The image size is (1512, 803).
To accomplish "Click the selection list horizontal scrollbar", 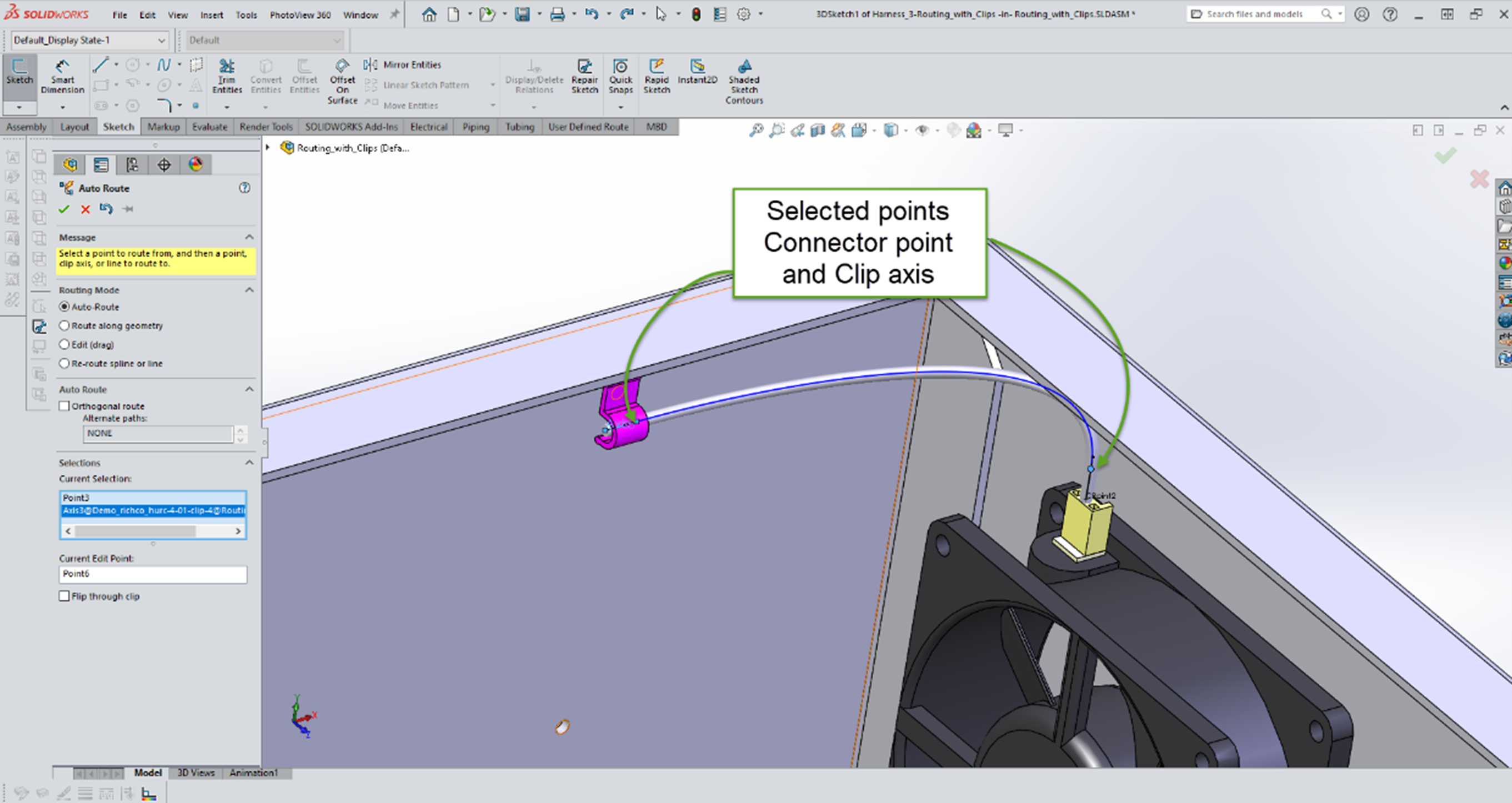I will [153, 531].
